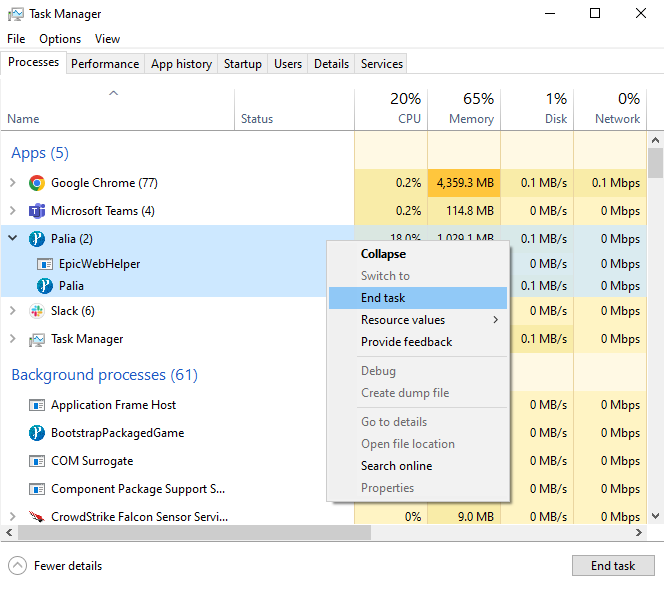Click the EpicWebHelper process icon

[45, 264]
